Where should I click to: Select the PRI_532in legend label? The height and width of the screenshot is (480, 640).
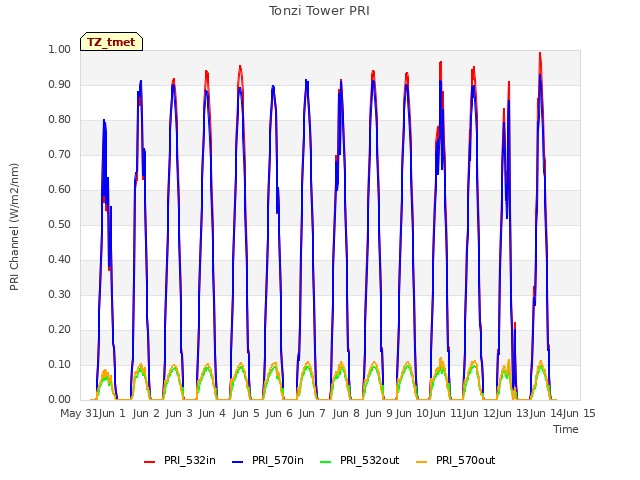pyautogui.click(x=190, y=460)
